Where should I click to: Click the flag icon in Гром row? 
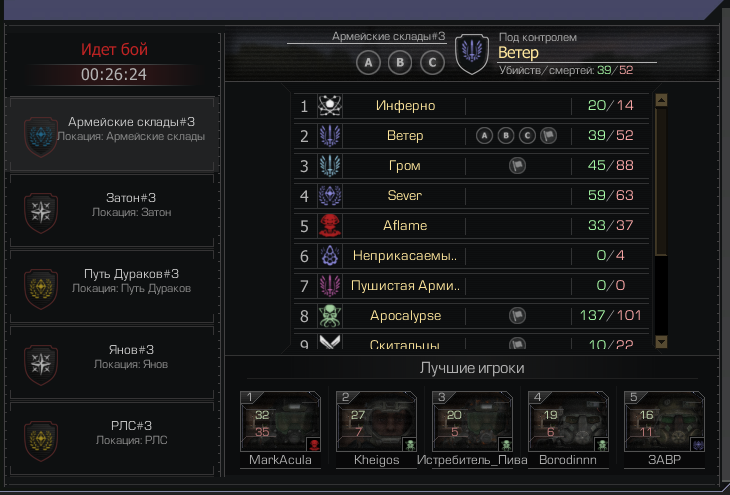coord(517,165)
